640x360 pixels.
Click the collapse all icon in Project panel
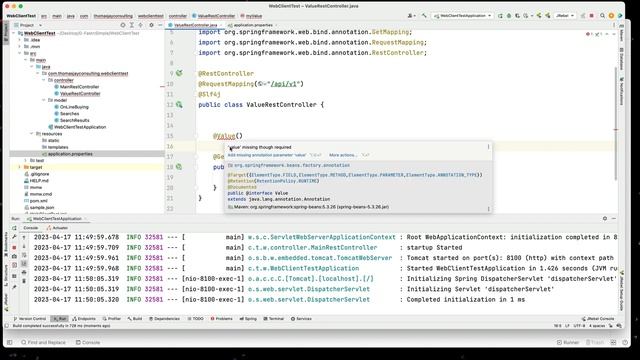tap(140, 25)
